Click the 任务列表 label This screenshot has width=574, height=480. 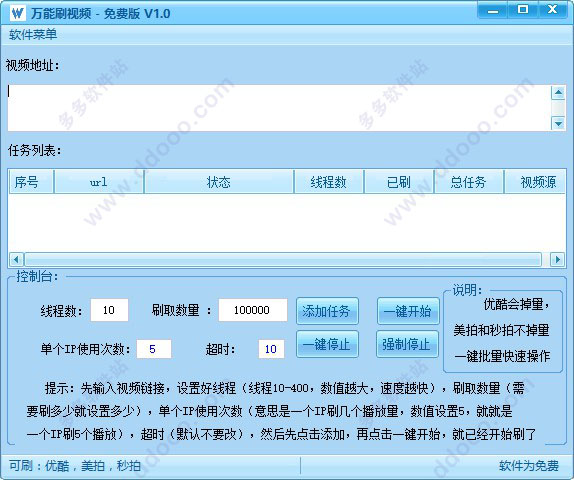34,150
